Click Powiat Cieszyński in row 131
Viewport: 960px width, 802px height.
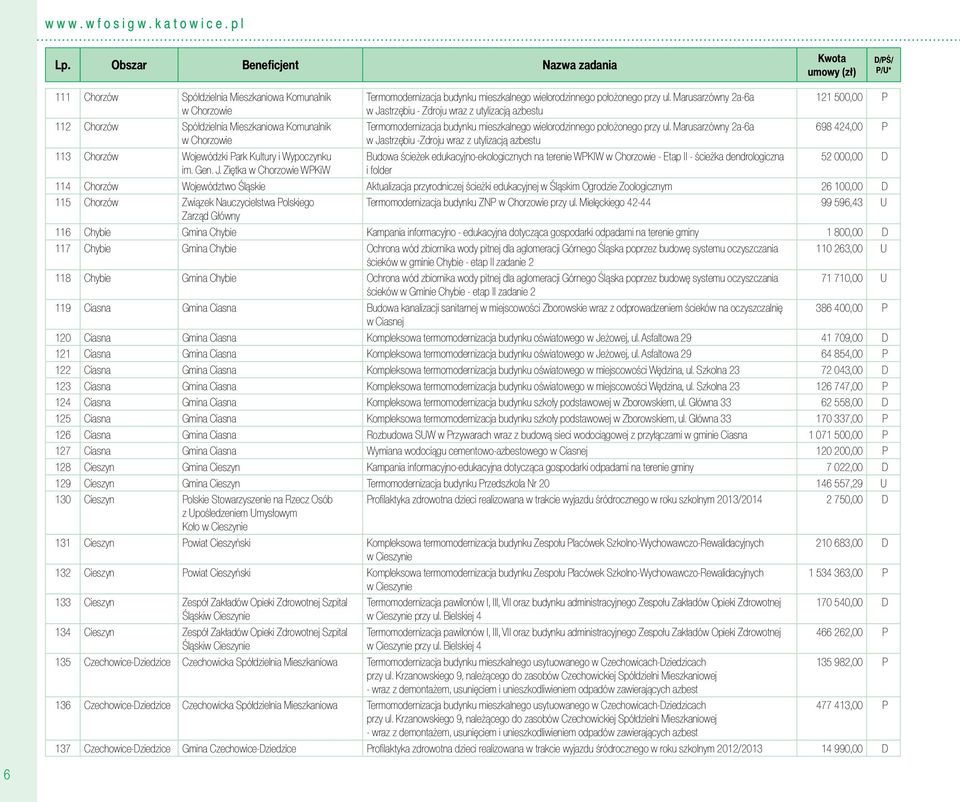tap(216, 543)
